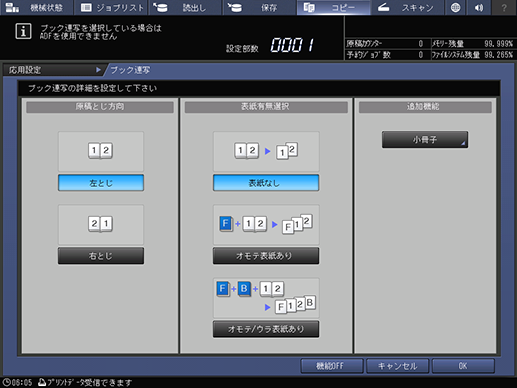The height and width of the screenshot is (388, 517).
Task: Click the store tab disk icon
Action: [x=235, y=7]
